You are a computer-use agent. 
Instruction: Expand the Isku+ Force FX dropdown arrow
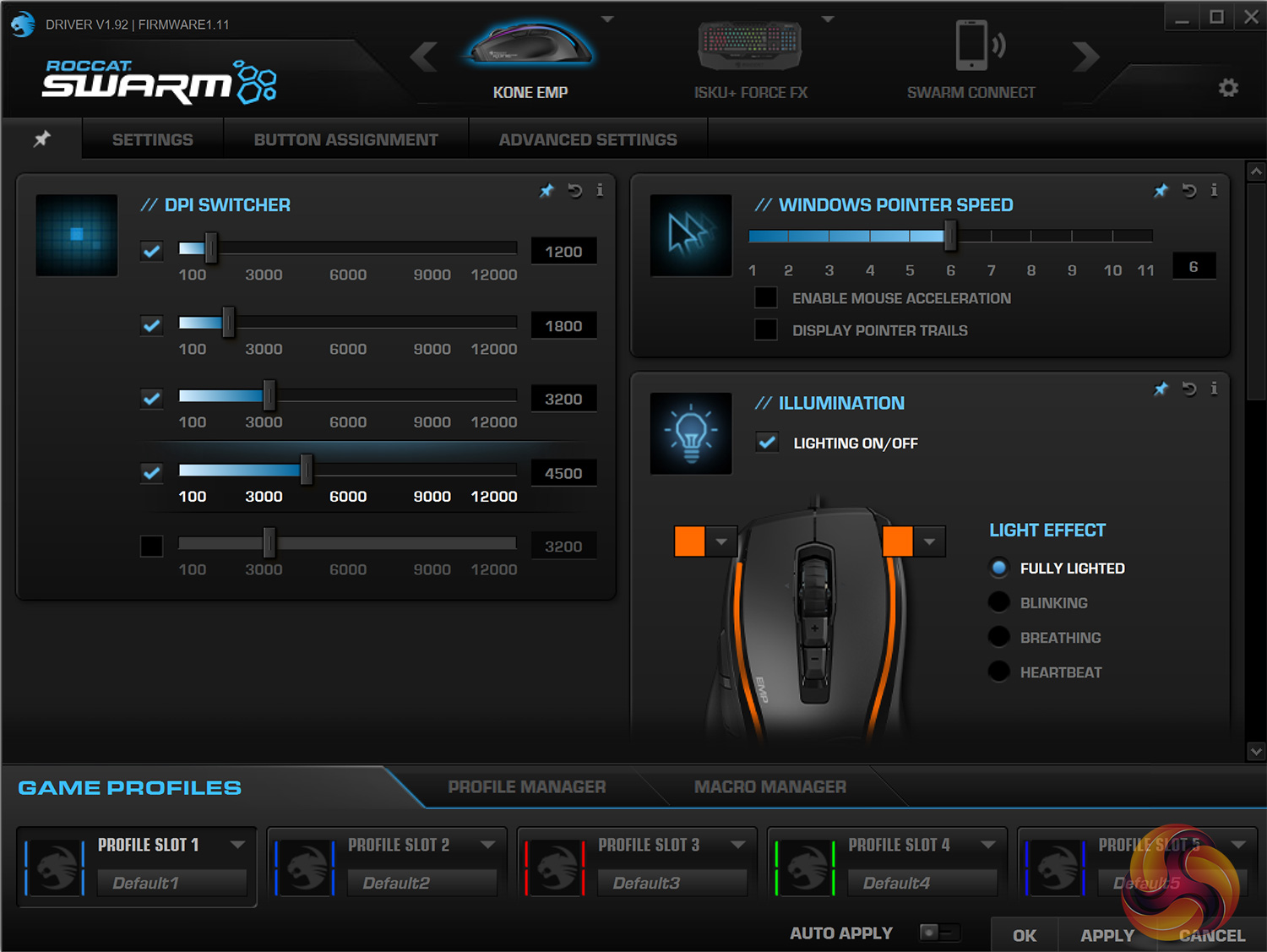point(828,19)
